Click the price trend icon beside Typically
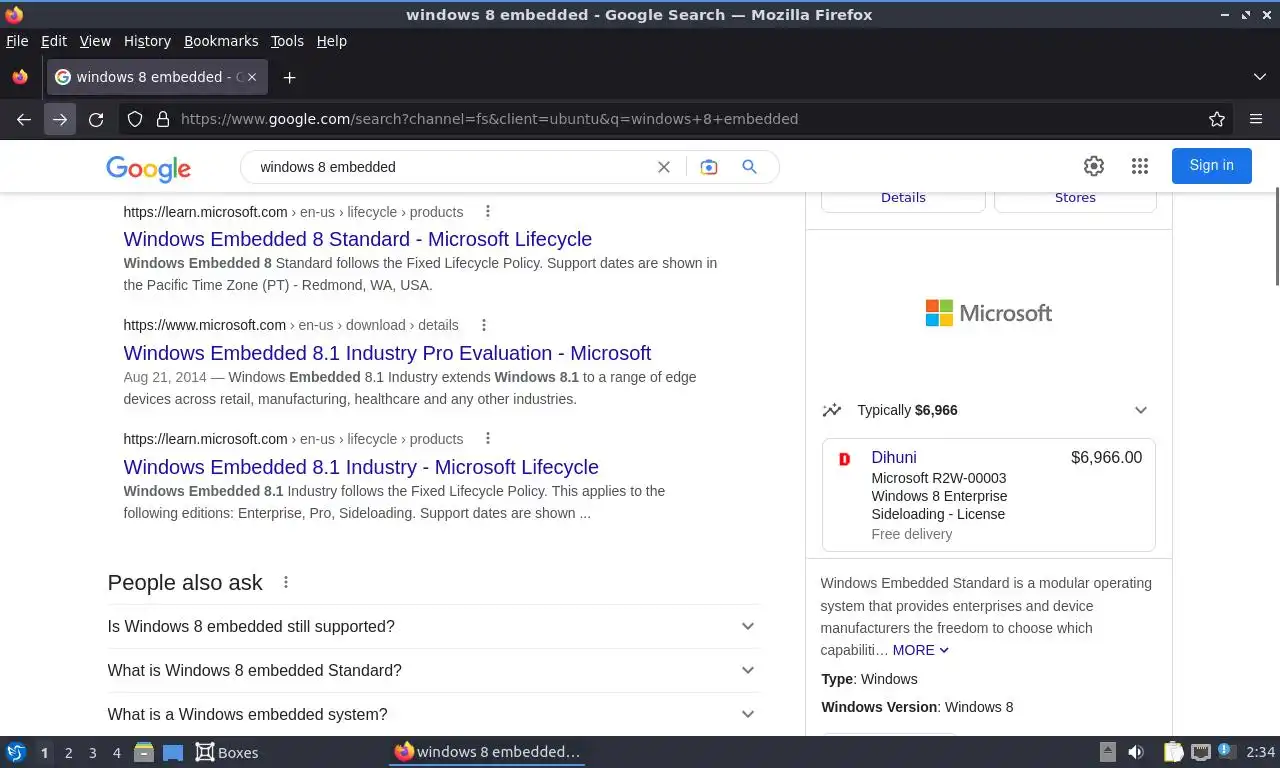1280x768 pixels. 831,410
